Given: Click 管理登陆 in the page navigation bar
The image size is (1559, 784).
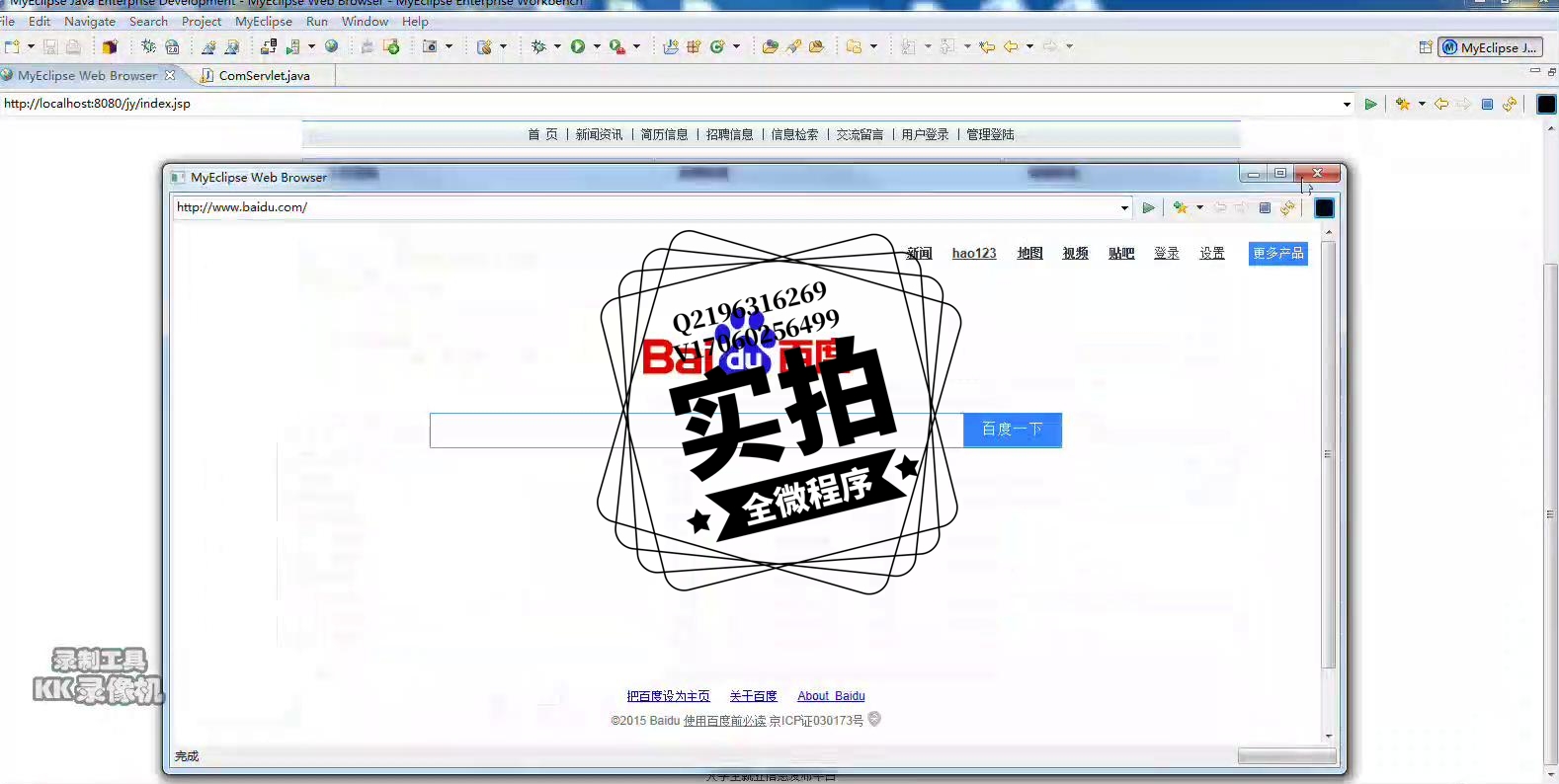Looking at the screenshot, I should pos(990,134).
